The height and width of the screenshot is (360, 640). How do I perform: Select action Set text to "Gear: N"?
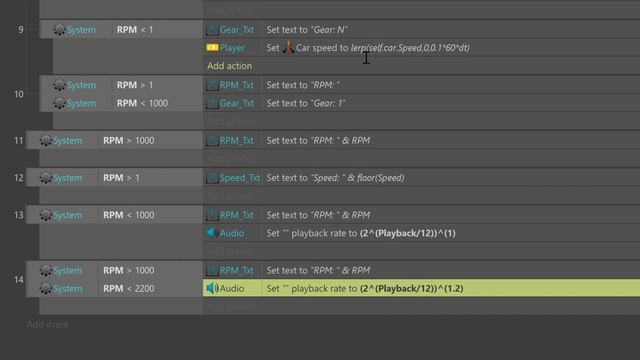(307, 30)
